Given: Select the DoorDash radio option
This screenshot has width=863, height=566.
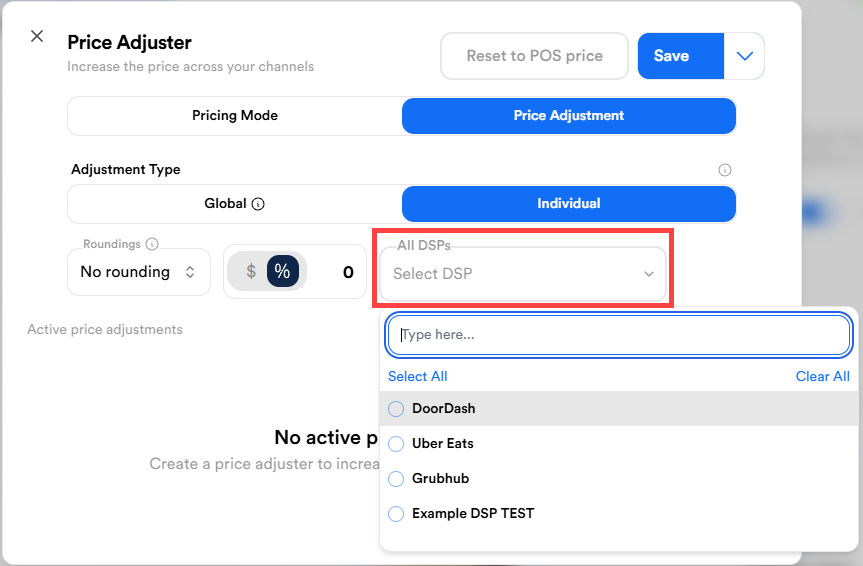Looking at the screenshot, I should (x=396, y=409).
